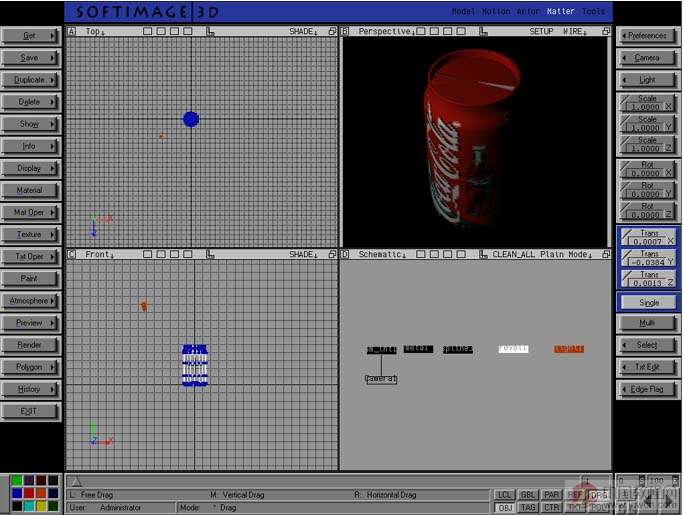Select the outlined camera child node in Schematic
684x515 pixels.
point(381,379)
